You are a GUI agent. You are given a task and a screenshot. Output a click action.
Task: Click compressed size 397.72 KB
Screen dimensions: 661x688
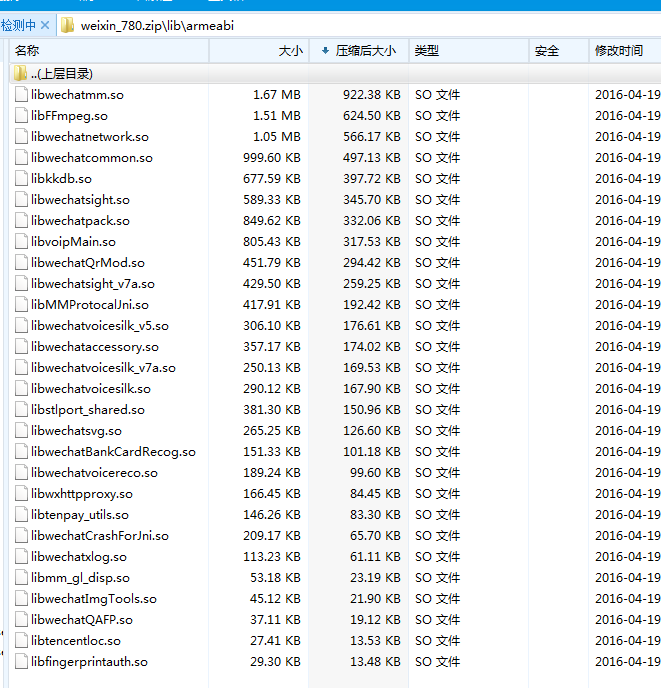click(x=372, y=179)
